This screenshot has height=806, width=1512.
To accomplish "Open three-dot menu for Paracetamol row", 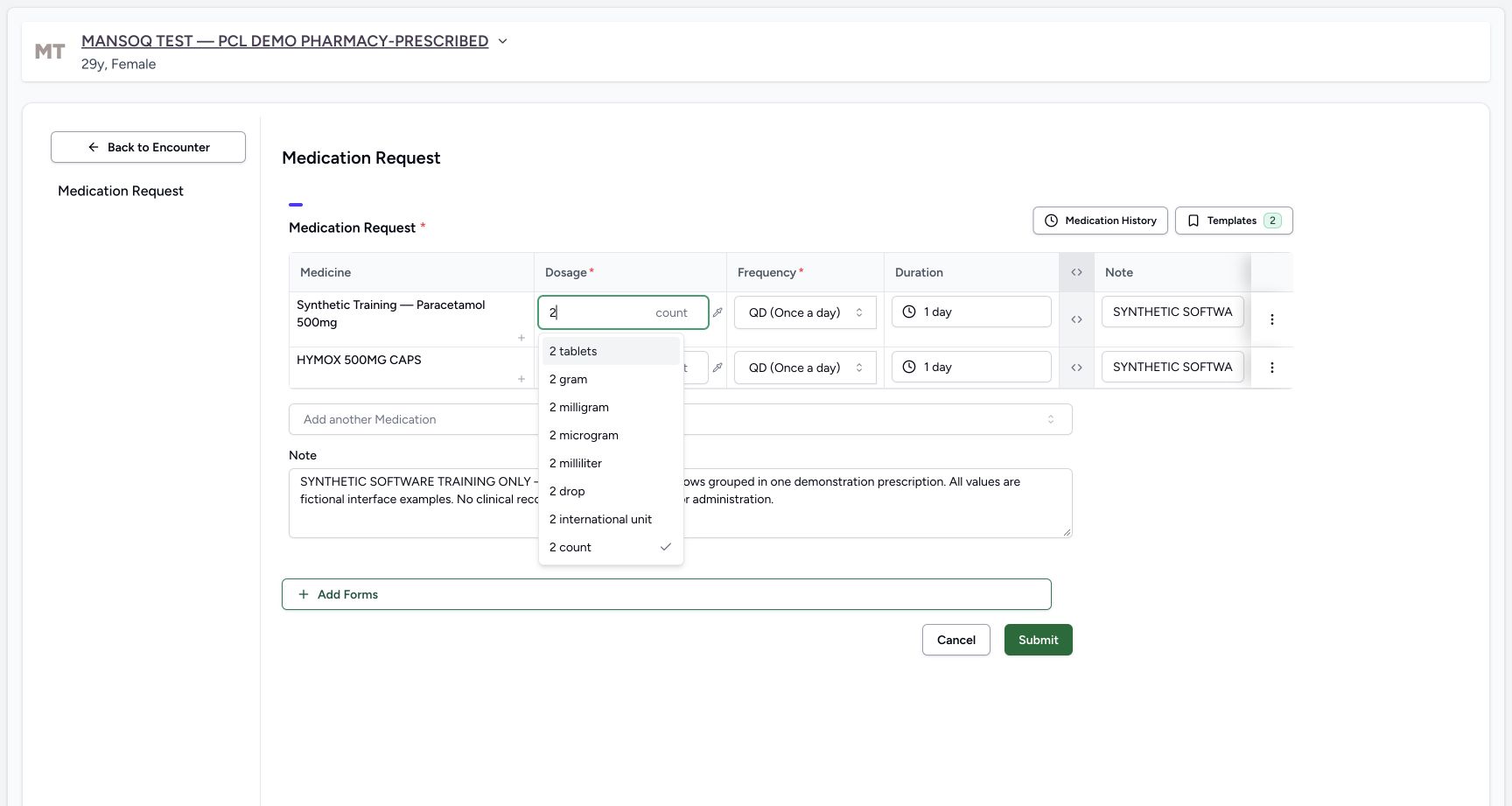I will tap(1272, 319).
